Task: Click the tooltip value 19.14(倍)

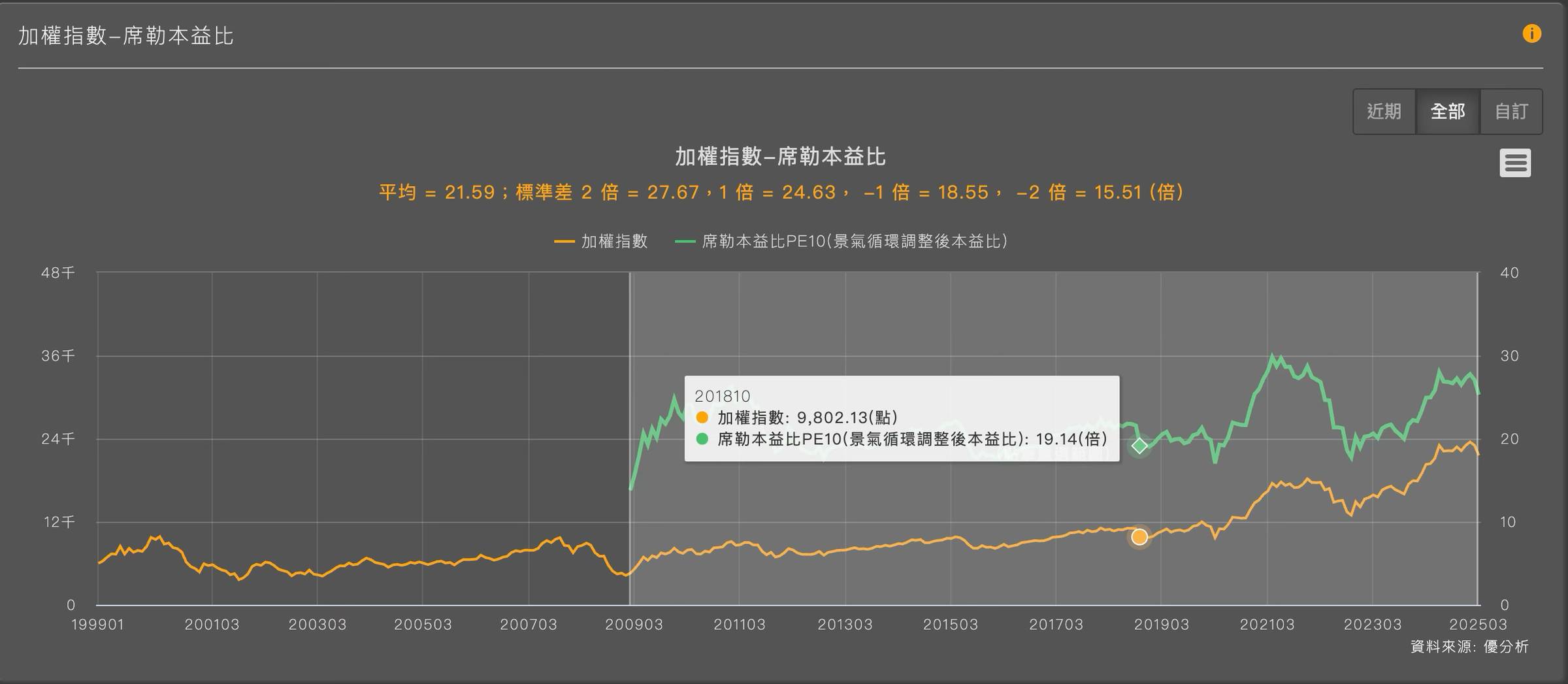Action: [1071, 439]
